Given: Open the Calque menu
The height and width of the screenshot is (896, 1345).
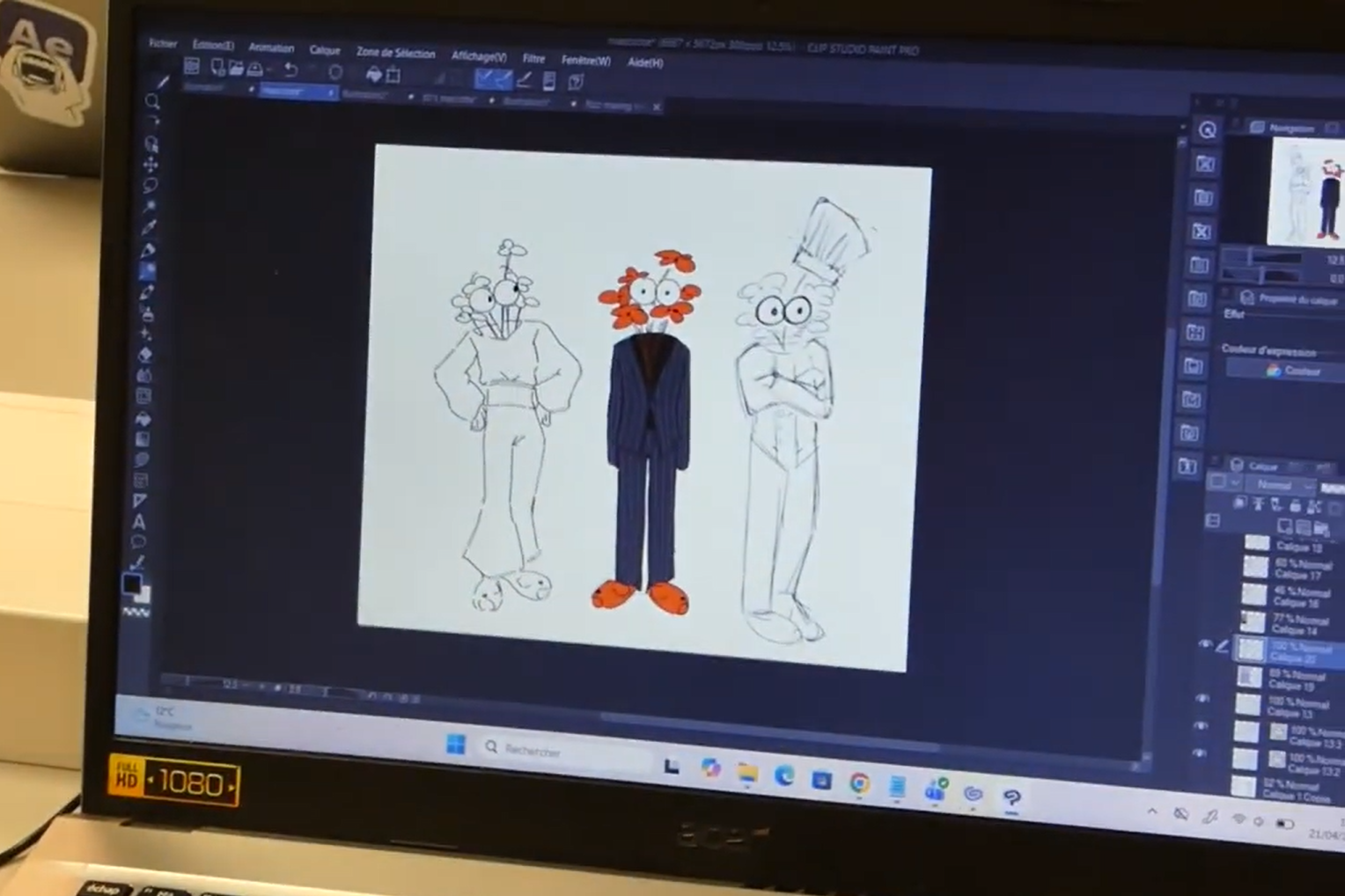Looking at the screenshot, I should click(325, 50).
